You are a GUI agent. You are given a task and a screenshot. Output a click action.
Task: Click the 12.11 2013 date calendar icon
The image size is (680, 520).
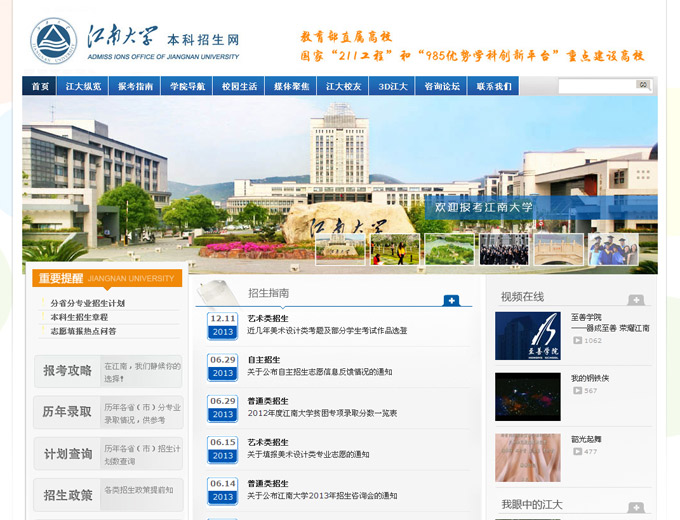[222, 326]
